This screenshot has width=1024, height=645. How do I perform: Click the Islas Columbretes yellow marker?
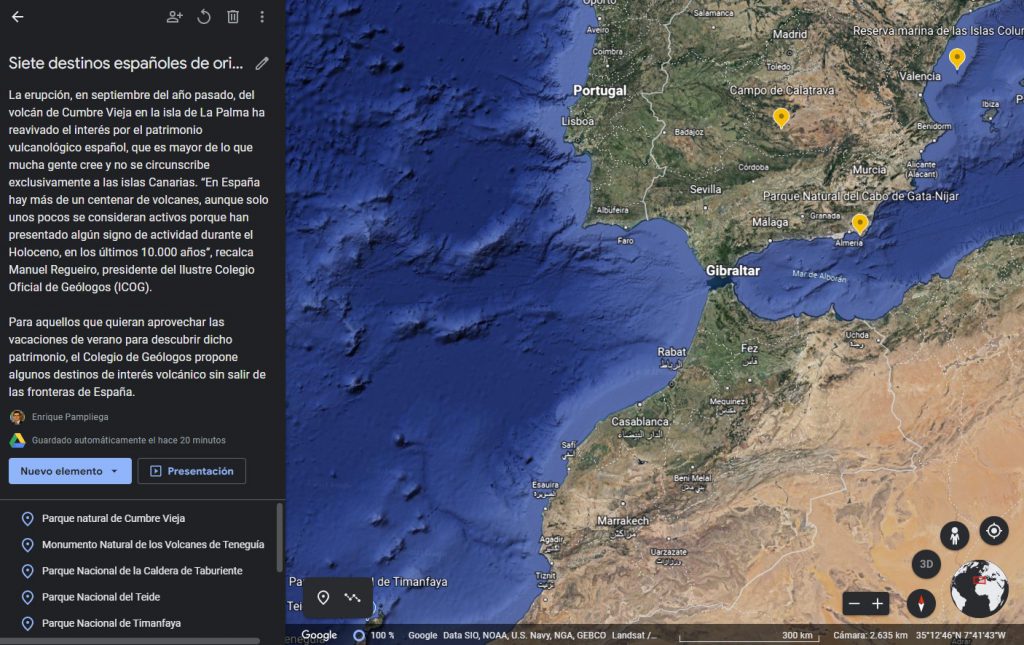[957, 59]
